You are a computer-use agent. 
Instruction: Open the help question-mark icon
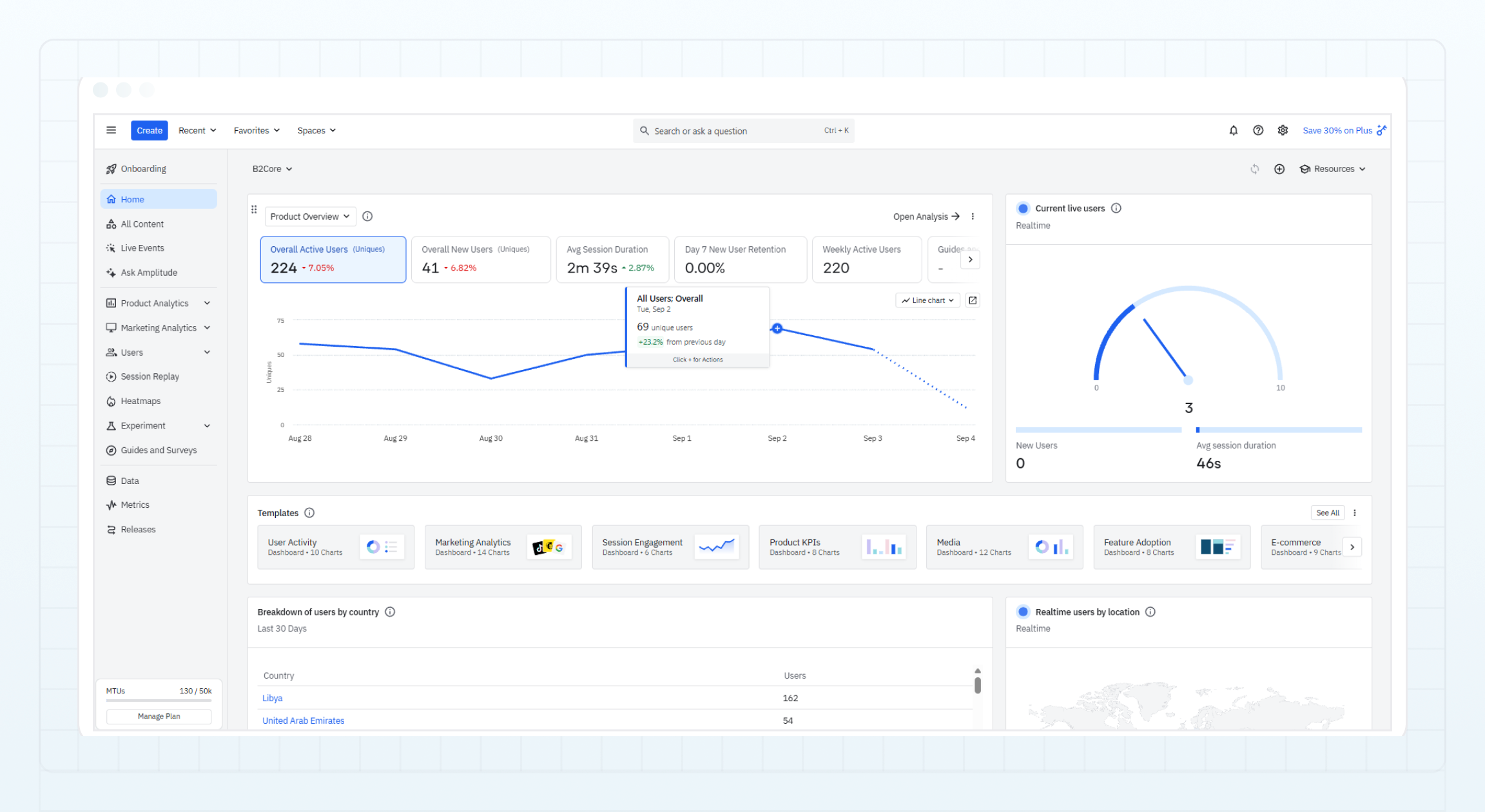pos(1257,130)
